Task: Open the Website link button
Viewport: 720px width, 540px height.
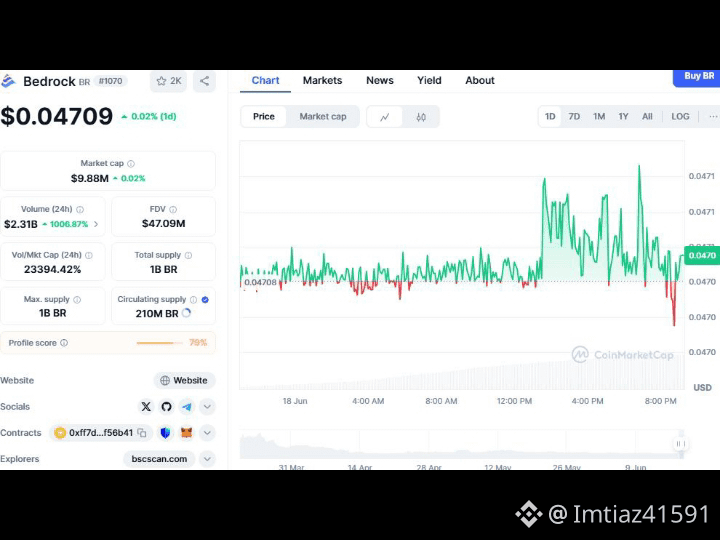Action: pos(184,380)
